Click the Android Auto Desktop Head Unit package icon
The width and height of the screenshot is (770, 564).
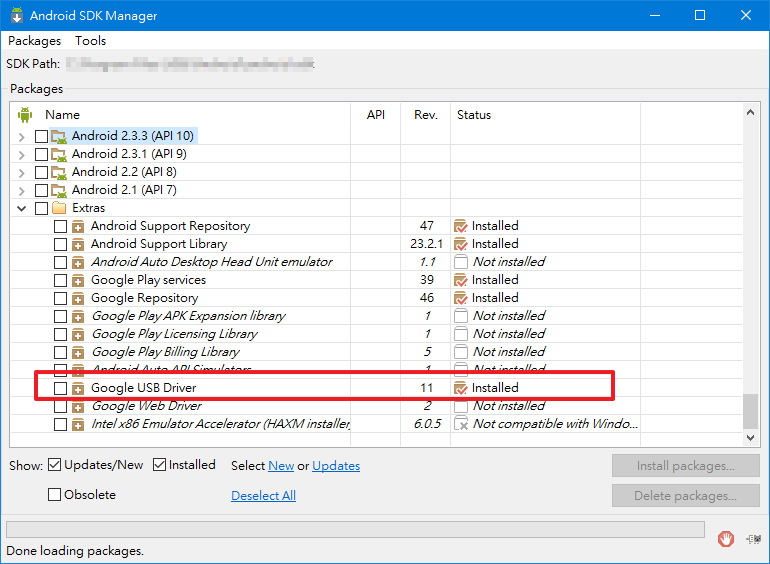point(78,262)
